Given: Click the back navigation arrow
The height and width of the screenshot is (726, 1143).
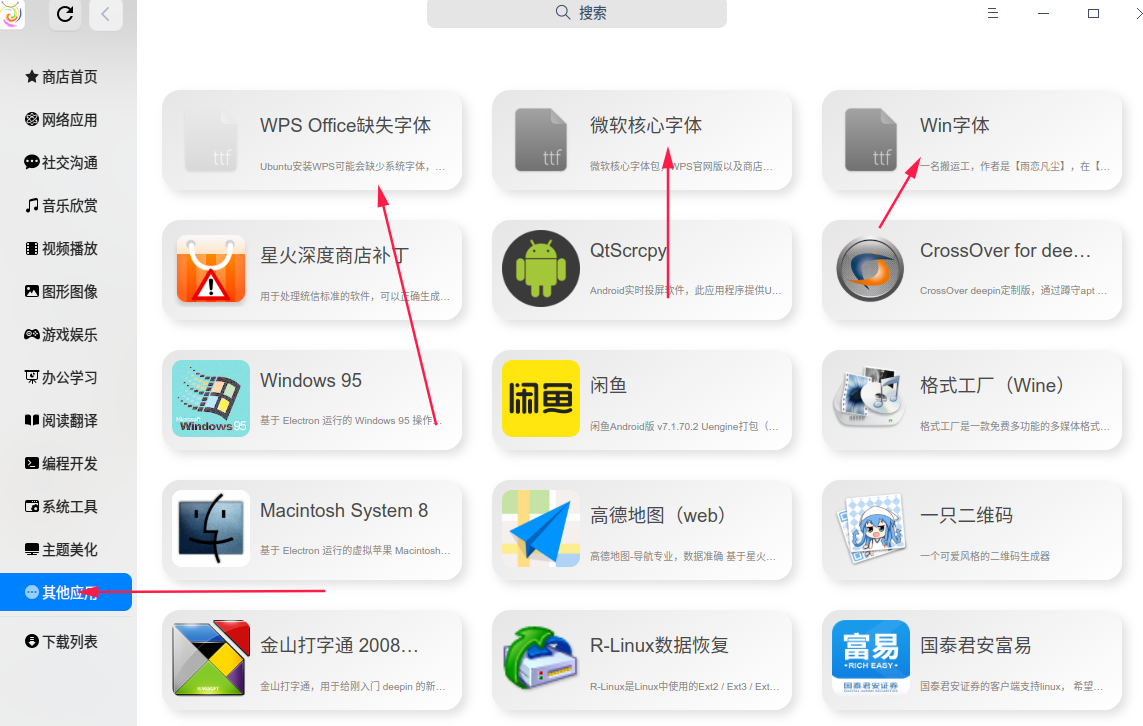Looking at the screenshot, I should click(x=105, y=15).
